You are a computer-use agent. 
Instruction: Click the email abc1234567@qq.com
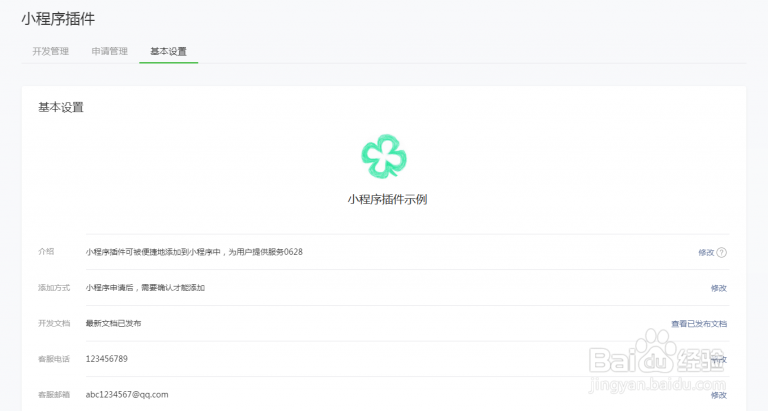pyautogui.click(x=127, y=395)
